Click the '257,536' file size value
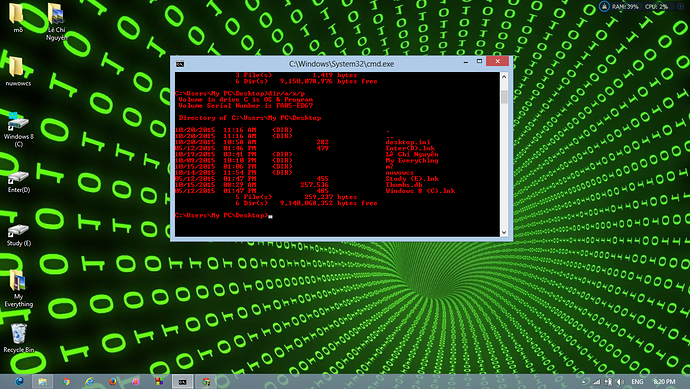The image size is (690, 389). (314, 185)
